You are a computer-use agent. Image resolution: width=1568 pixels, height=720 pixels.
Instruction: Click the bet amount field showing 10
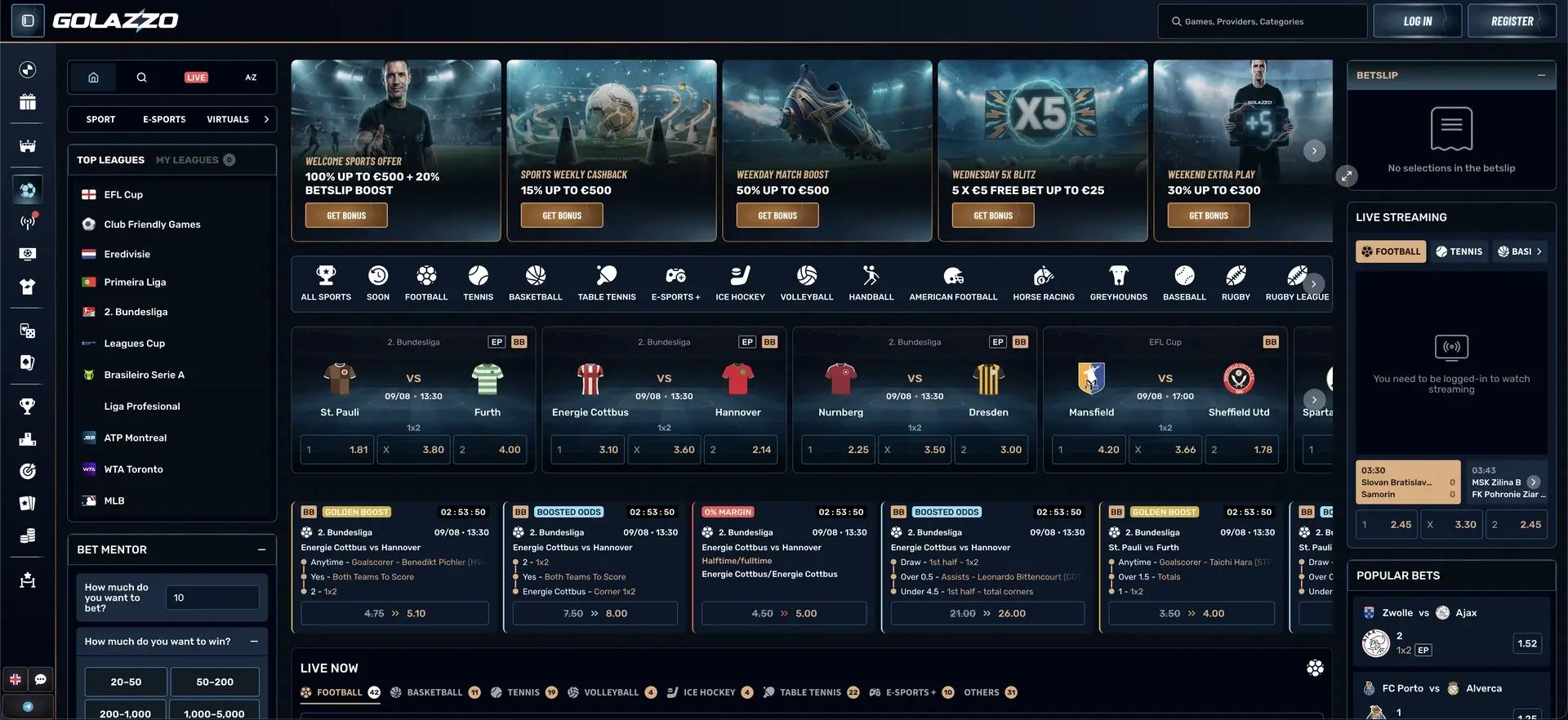[x=212, y=598]
